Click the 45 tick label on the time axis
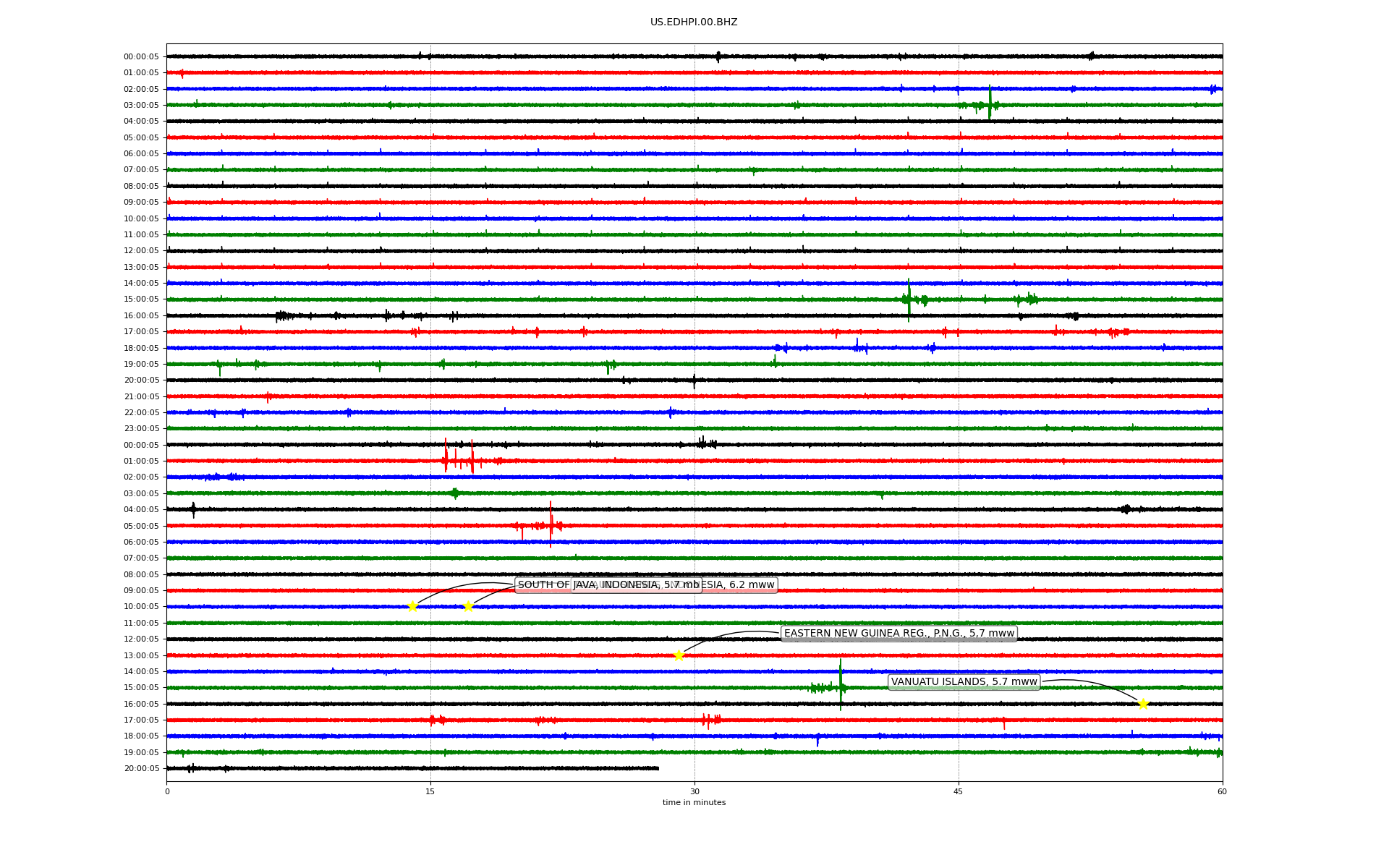The image size is (1389, 868). pos(959,791)
